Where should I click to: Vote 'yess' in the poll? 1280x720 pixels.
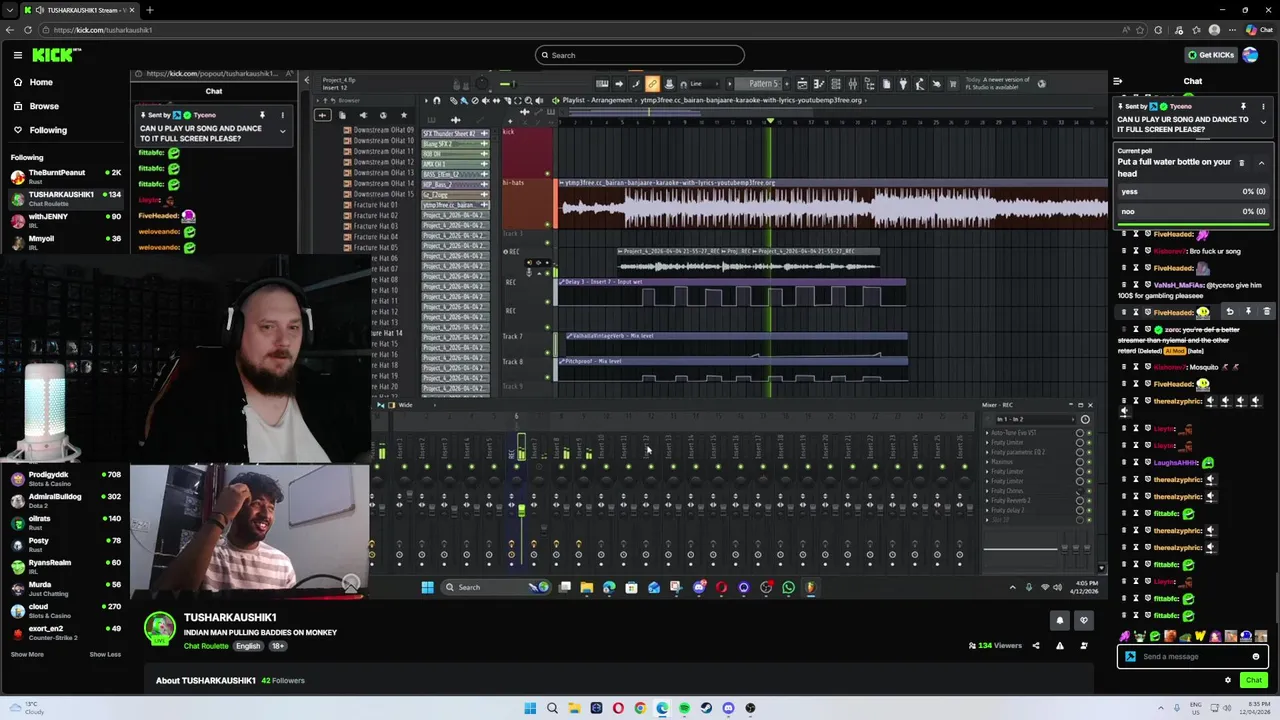point(1193,191)
